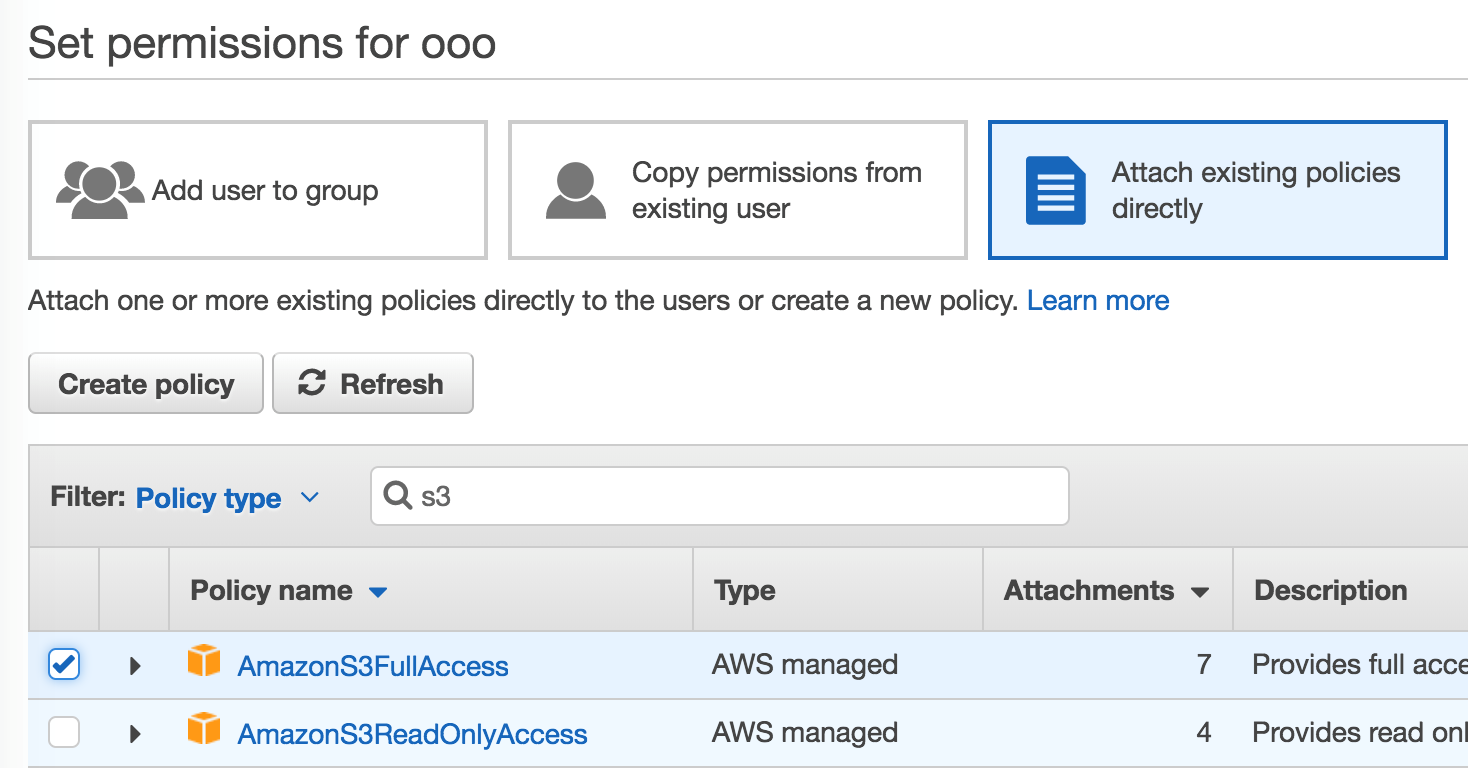The height and width of the screenshot is (768, 1468).
Task: Open the Policy type filter dropdown
Action: point(227,498)
